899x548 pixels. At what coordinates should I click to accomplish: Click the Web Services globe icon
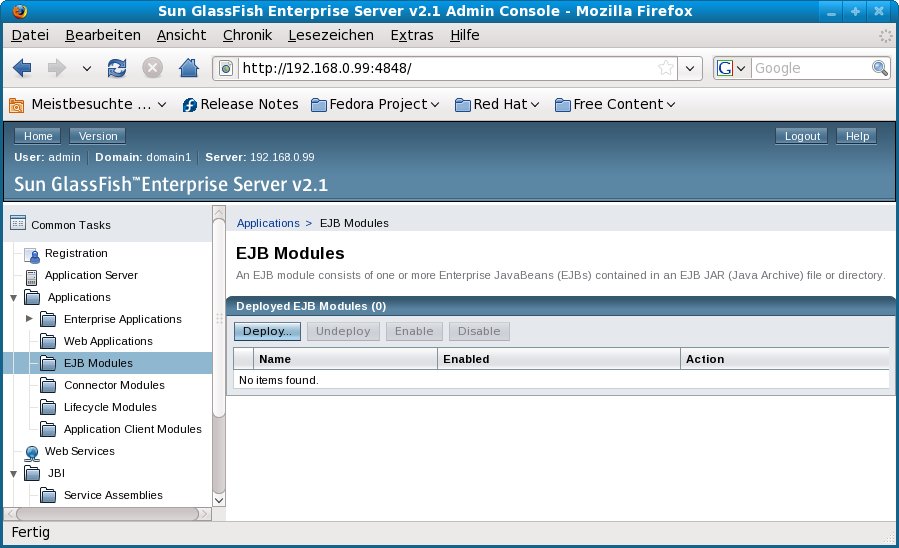click(31, 452)
